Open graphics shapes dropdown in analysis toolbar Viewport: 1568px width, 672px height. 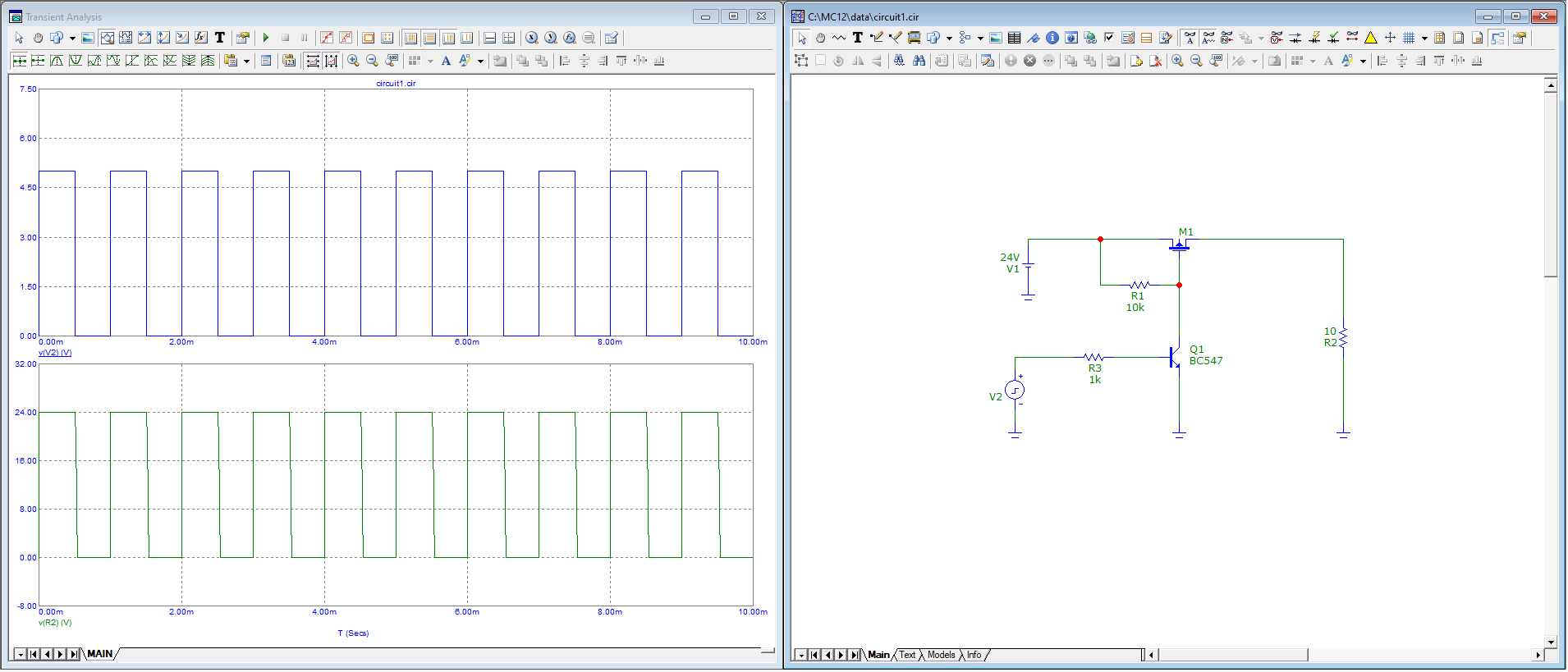point(72,38)
